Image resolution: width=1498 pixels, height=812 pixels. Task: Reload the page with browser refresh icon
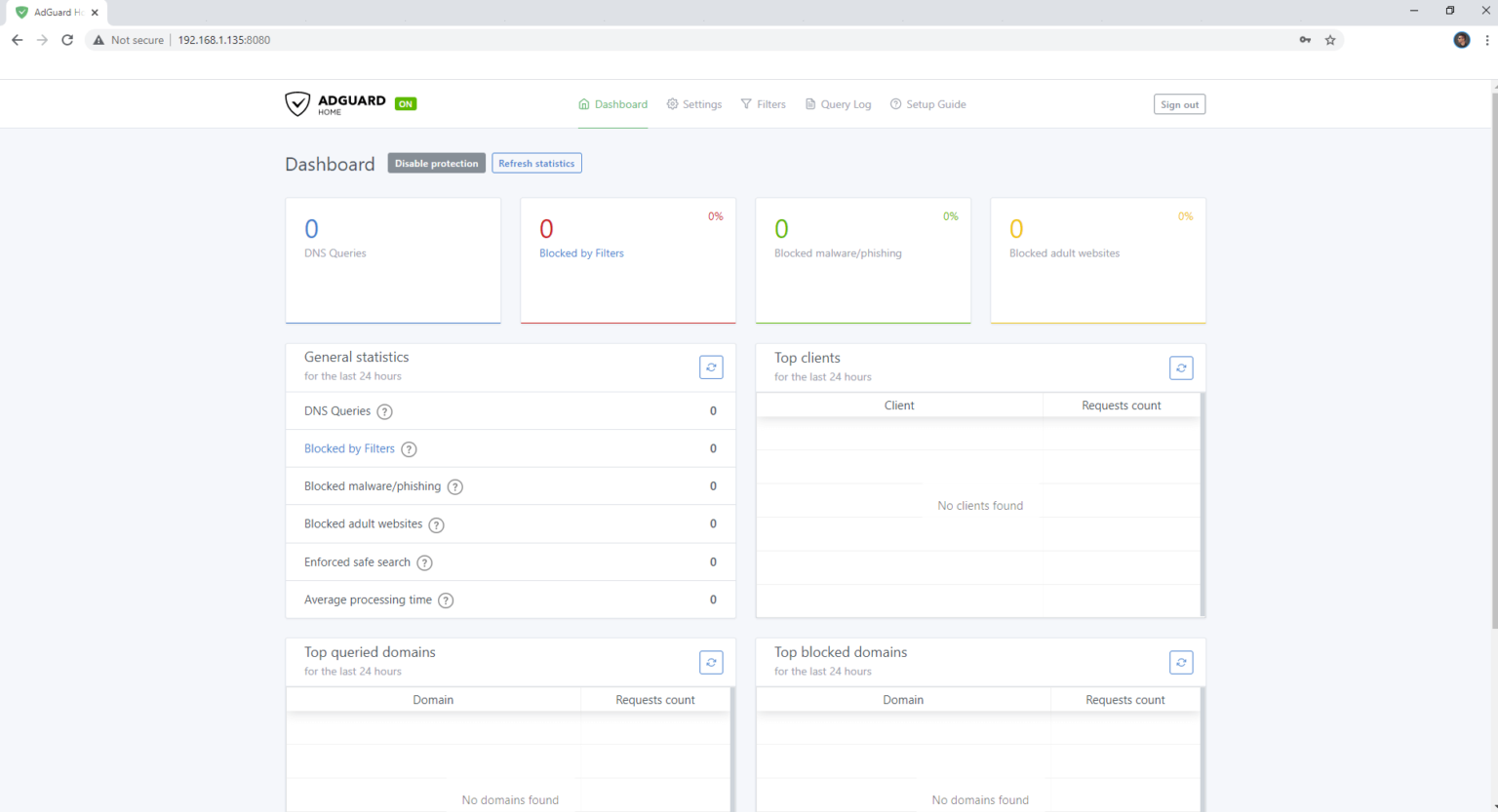pos(67,40)
